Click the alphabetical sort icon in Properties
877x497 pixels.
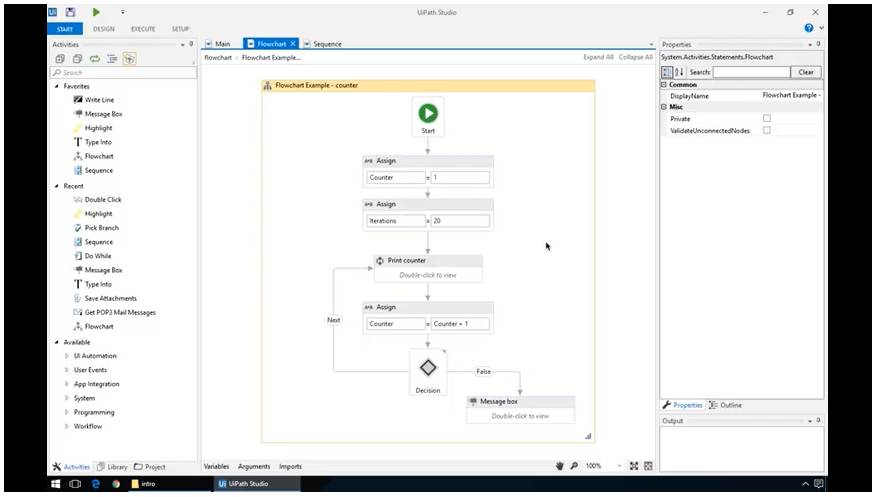tap(679, 72)
